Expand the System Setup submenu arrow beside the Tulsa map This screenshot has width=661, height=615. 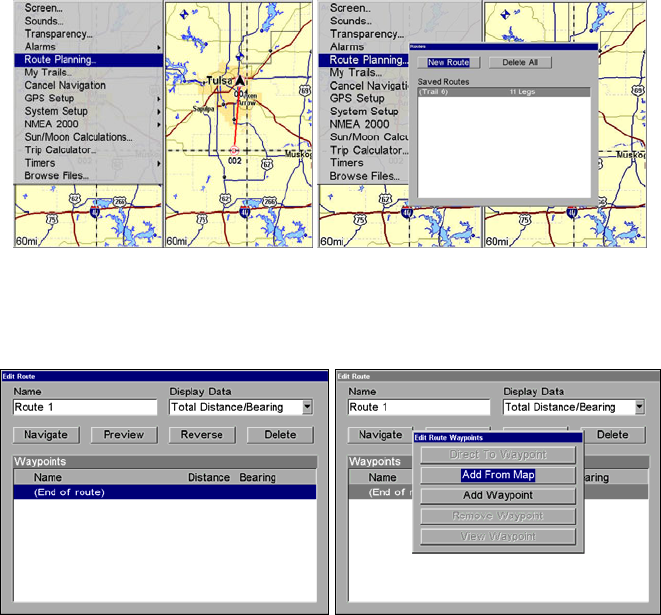tap(159, 112)
